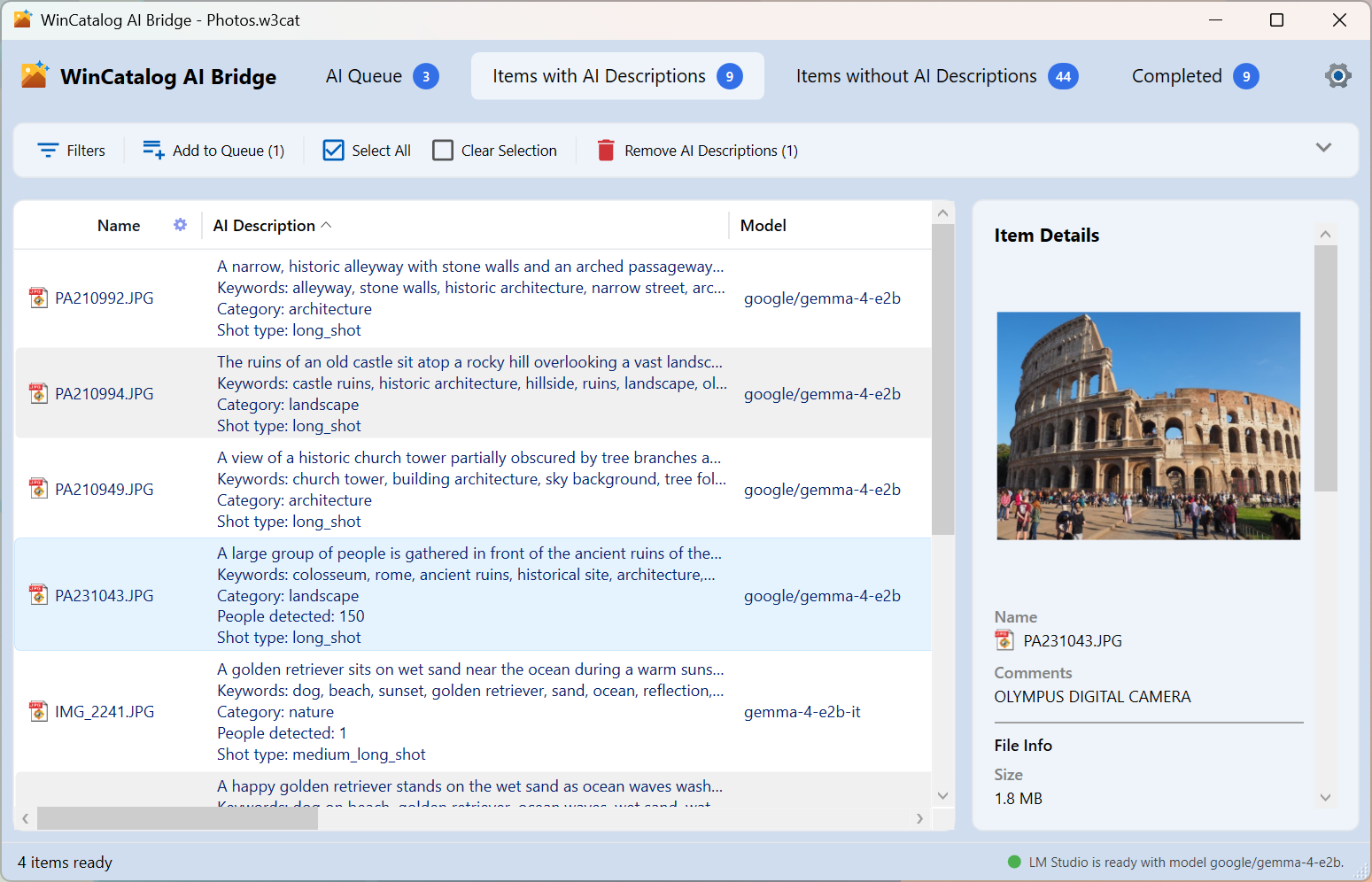Click the column settings gear near Name
Image resolution: width=1372 pixels, height=882 pixels.
click(180, 225)
